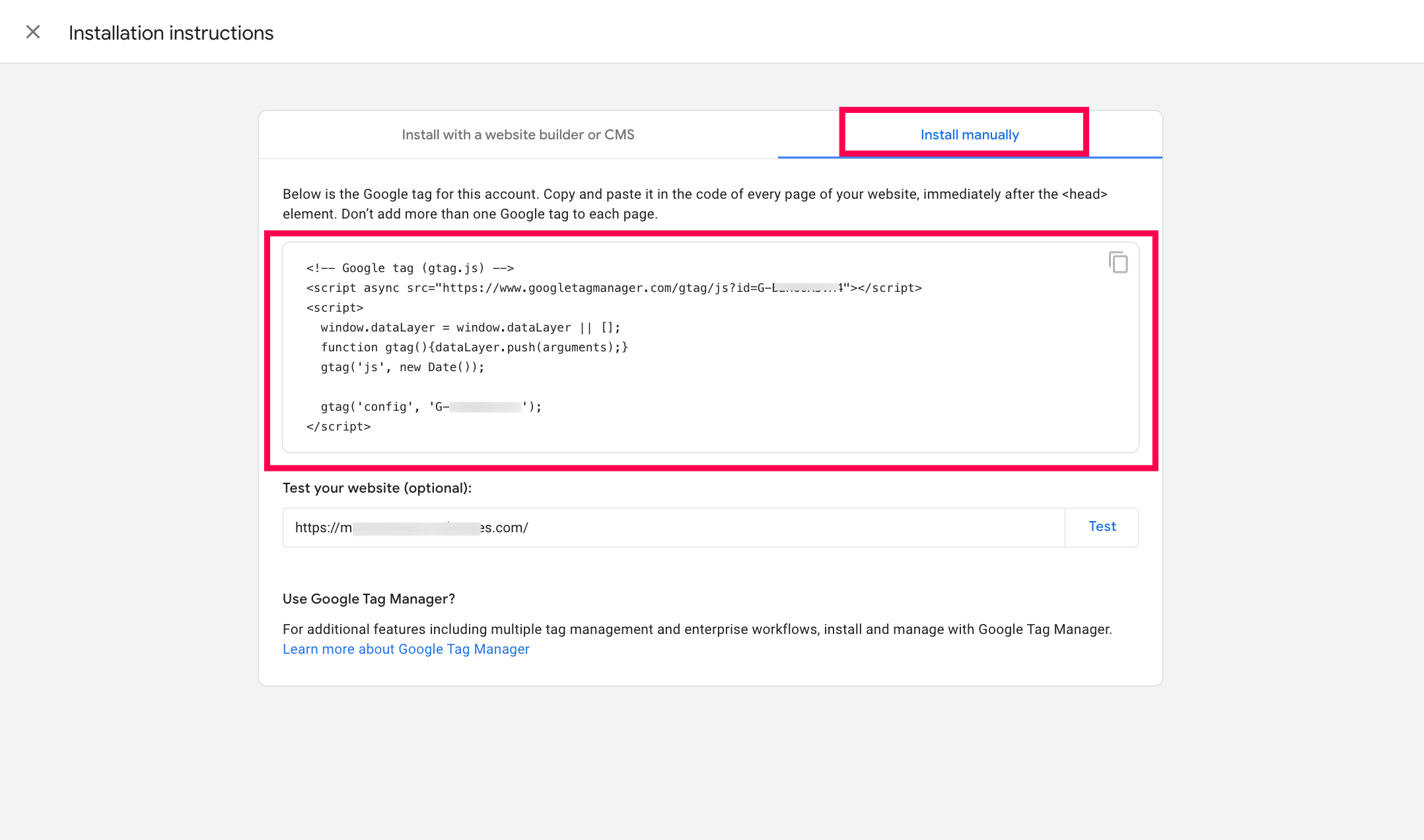1424x840 pixels.
Task: Click the Test your website (optional) label
Action: 376,488
